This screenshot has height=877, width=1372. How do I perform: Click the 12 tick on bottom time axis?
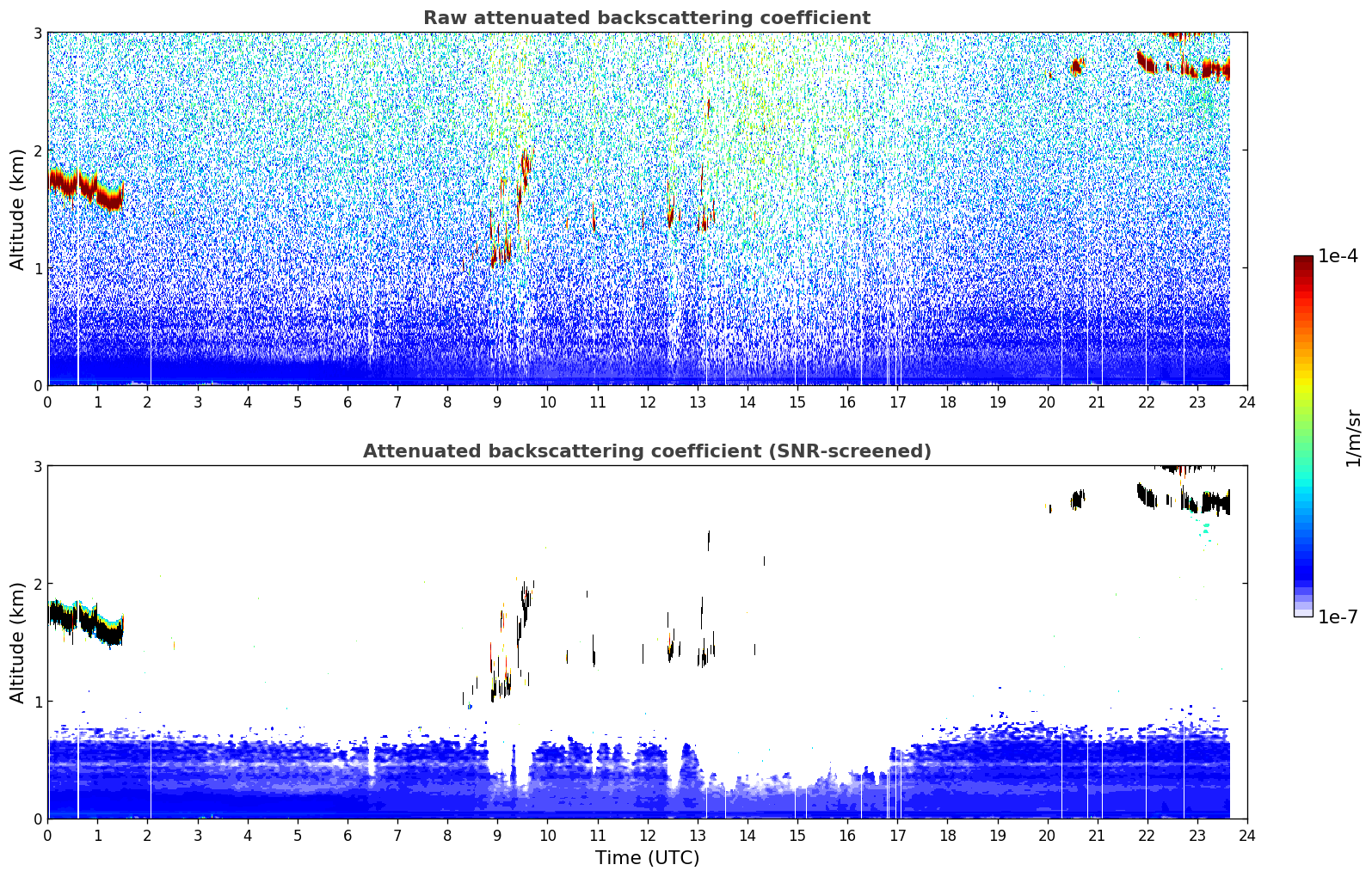click(x=647, y=835)
